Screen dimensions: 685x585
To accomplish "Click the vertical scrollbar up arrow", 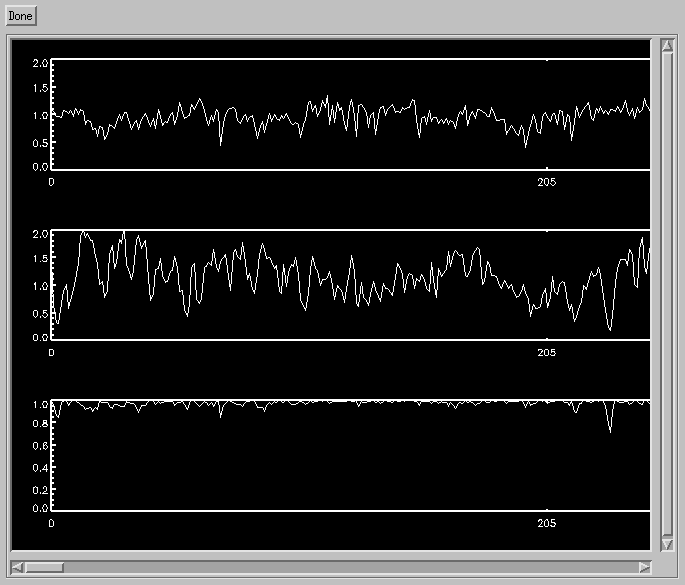I will coord(667,47).
